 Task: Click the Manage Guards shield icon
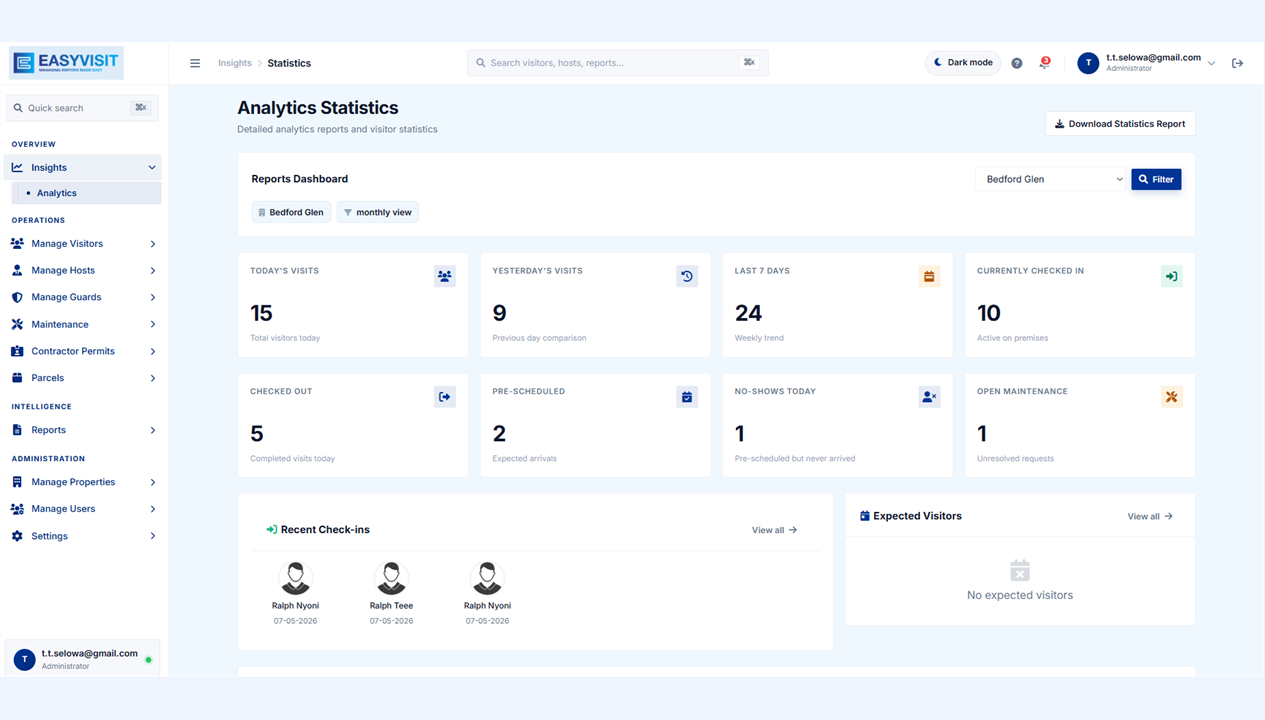click(x=17, y=297)
